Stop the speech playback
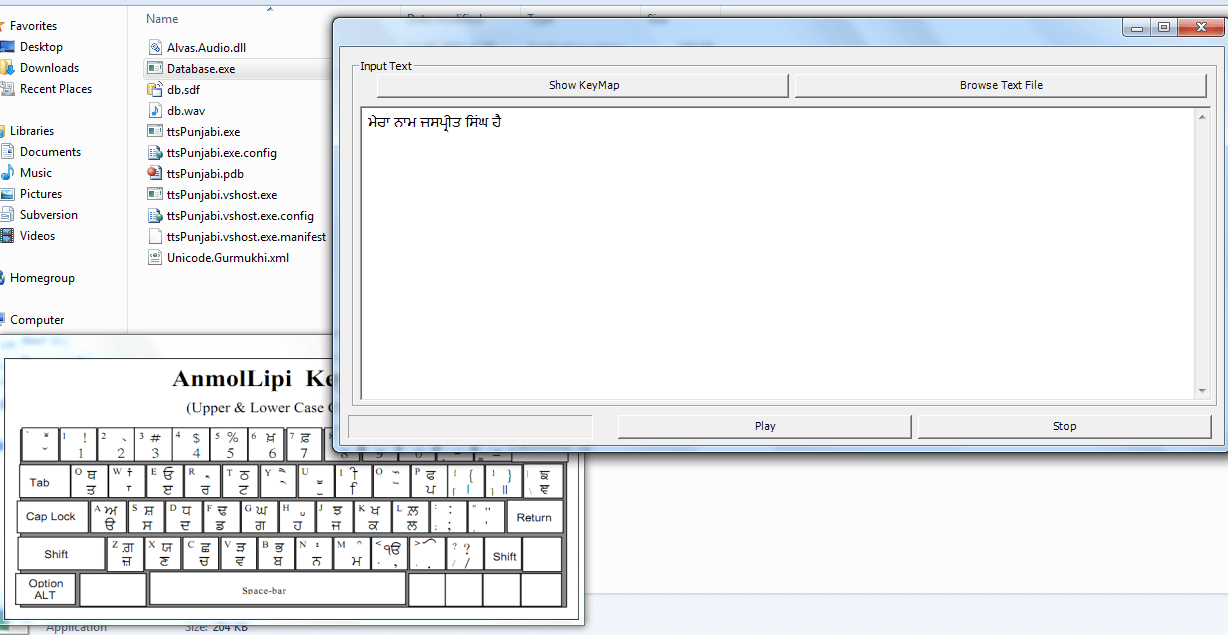This screenshot has width=1228, height=635. (x=1064, y=426)
